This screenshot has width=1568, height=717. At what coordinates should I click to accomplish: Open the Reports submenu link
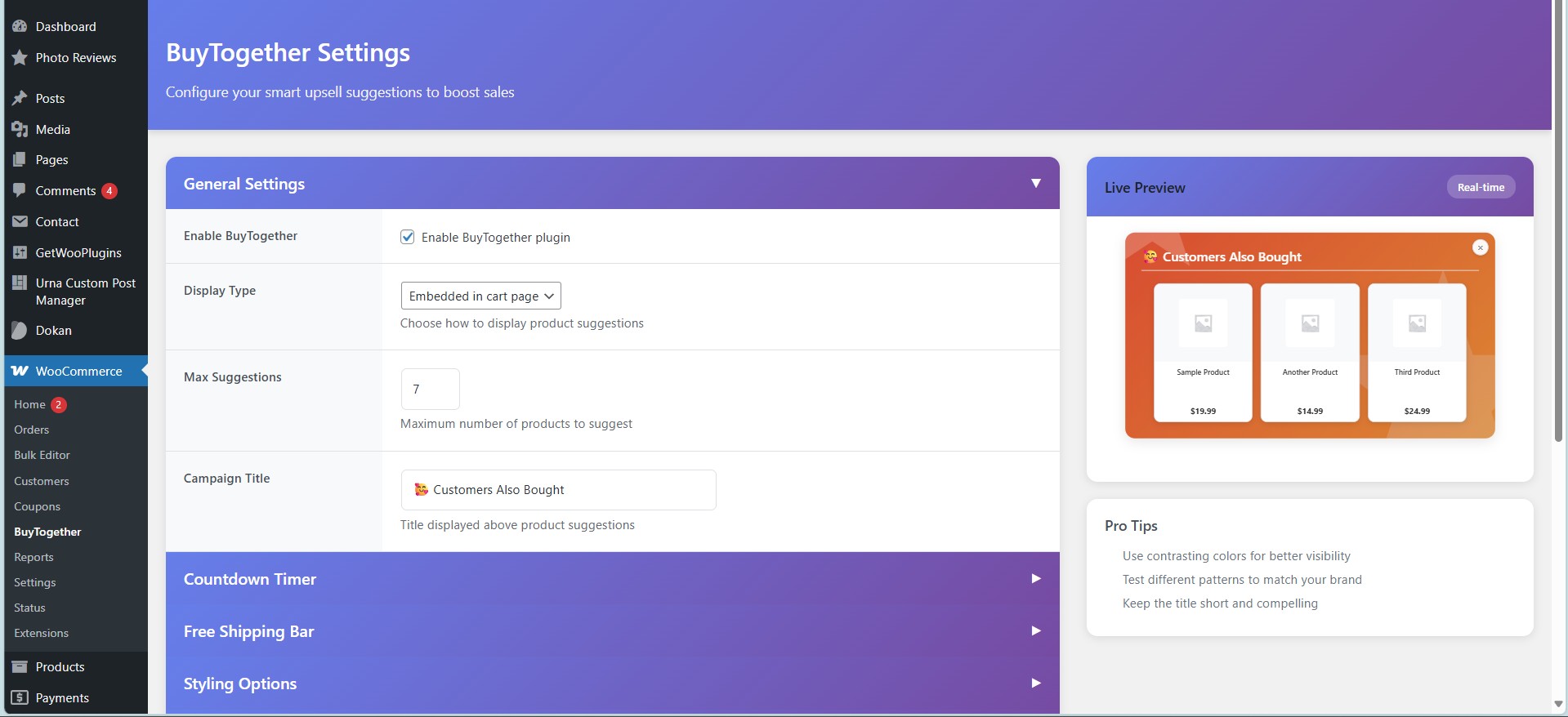(34, 557)
